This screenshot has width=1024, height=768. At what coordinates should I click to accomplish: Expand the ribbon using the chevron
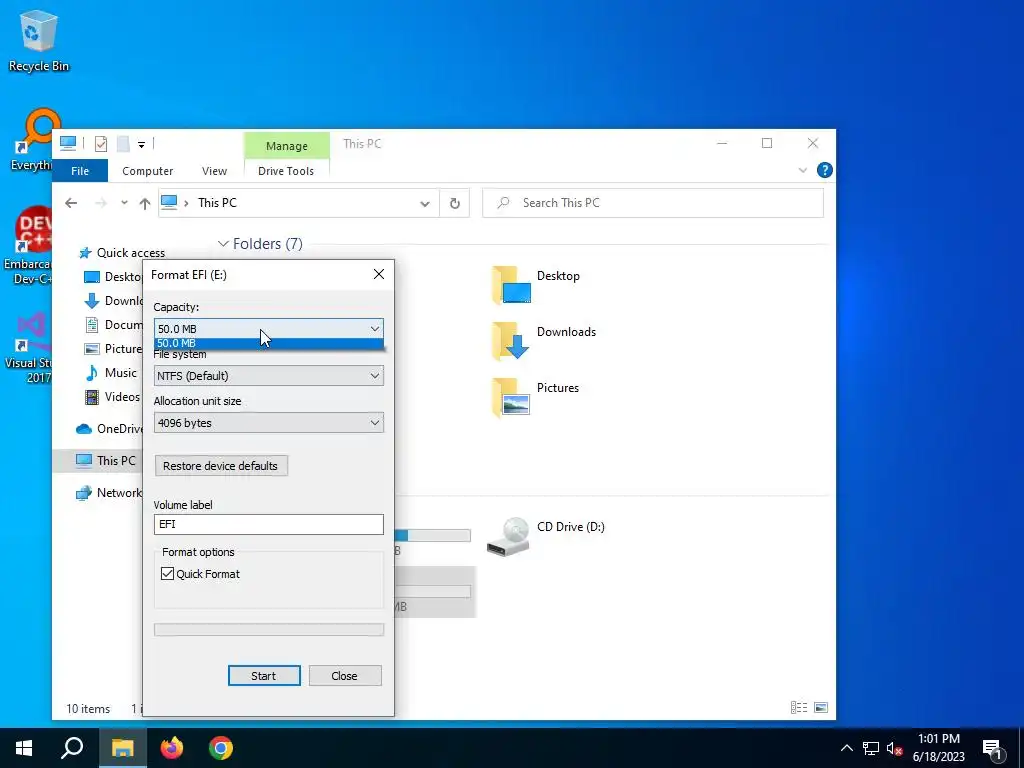pyautogui.click(x=803, y=170)
